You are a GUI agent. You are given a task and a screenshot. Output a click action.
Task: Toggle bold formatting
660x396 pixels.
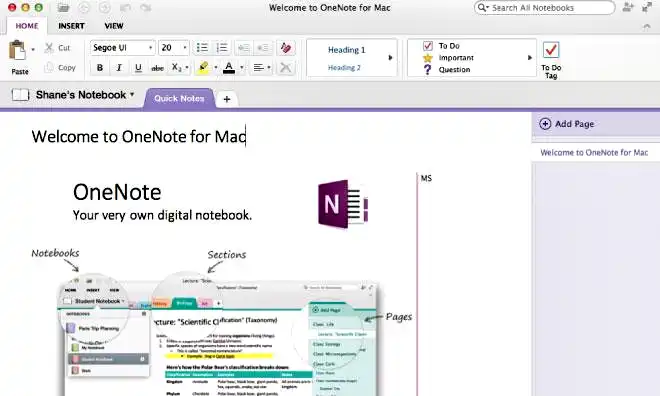tap(100, 67)
